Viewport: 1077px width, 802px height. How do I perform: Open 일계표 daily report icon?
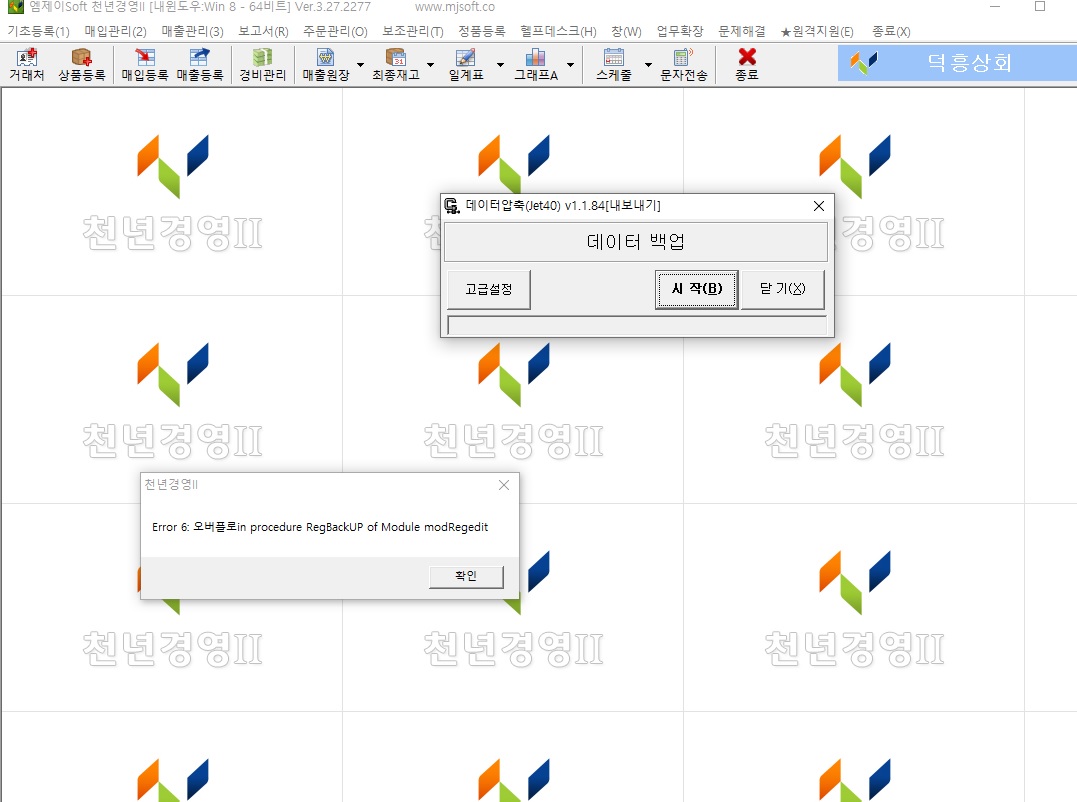466,65
